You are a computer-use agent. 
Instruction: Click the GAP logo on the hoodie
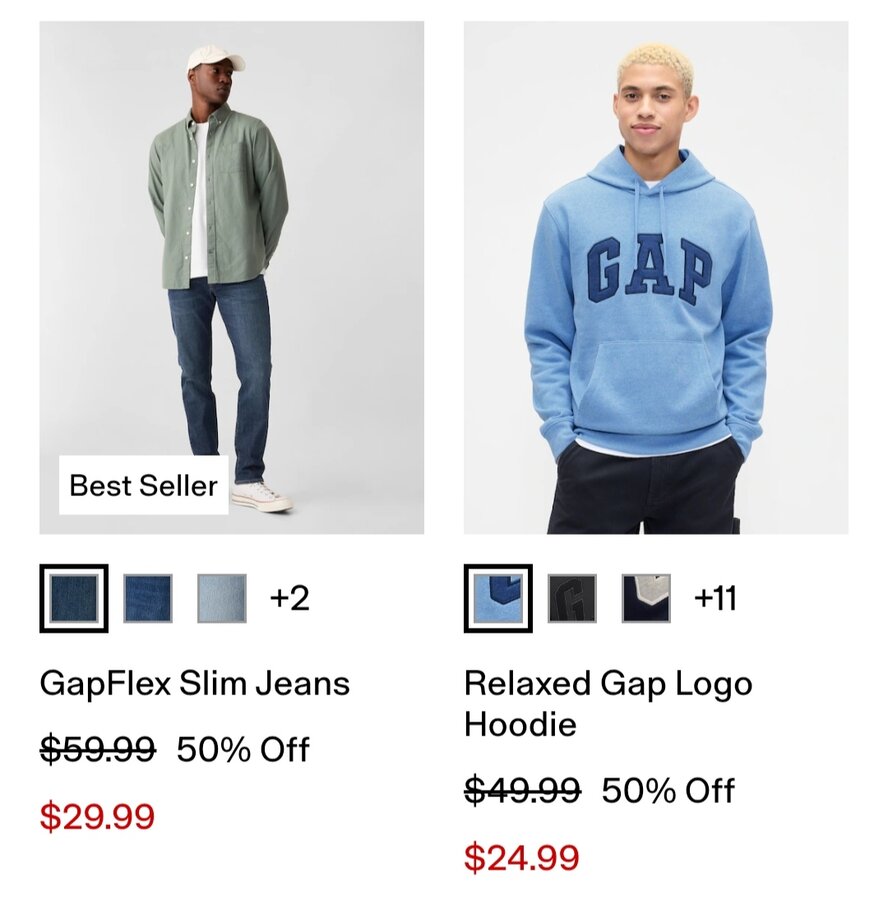click(649, 269)
